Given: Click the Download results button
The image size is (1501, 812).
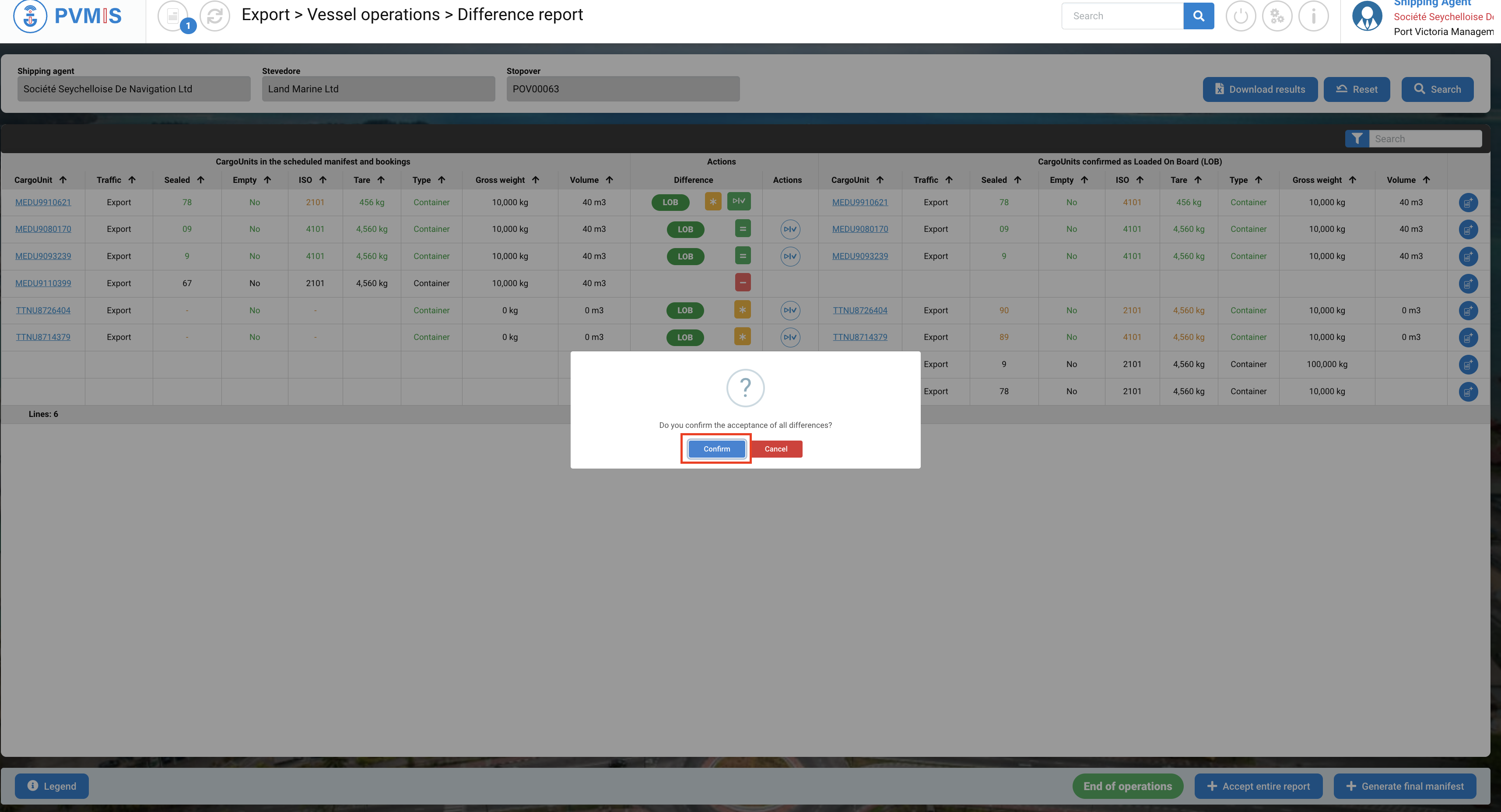Looking at the screenshot, I should point(1260,89).
